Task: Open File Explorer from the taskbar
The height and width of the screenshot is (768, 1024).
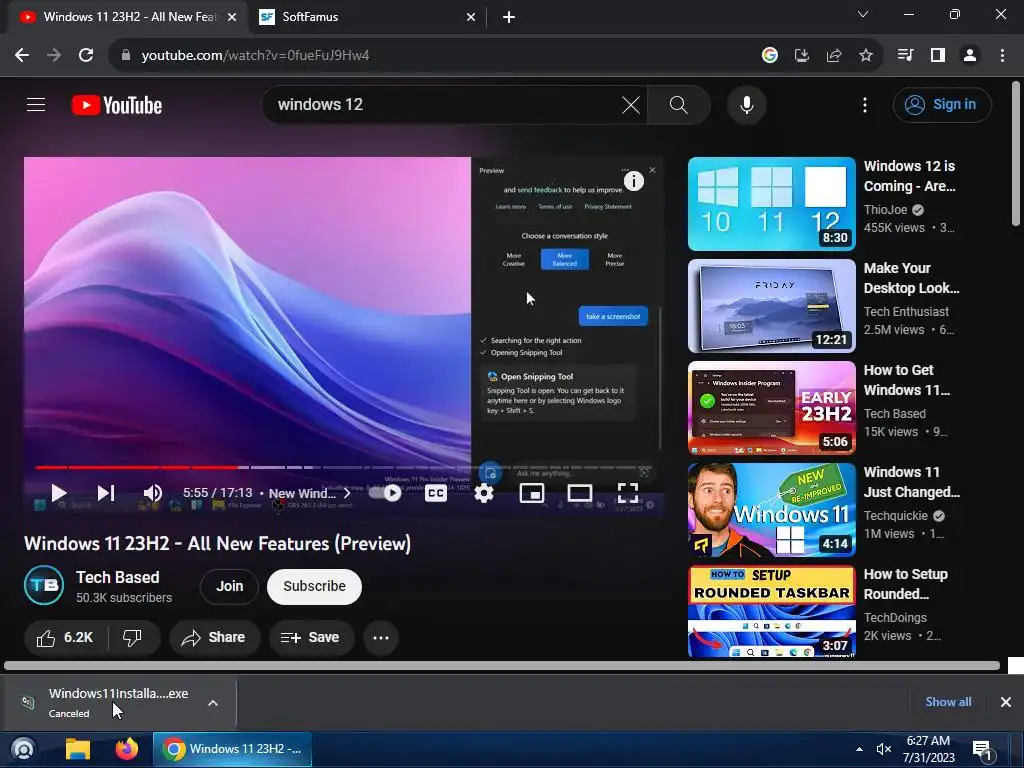Action: tap(78, 749)
